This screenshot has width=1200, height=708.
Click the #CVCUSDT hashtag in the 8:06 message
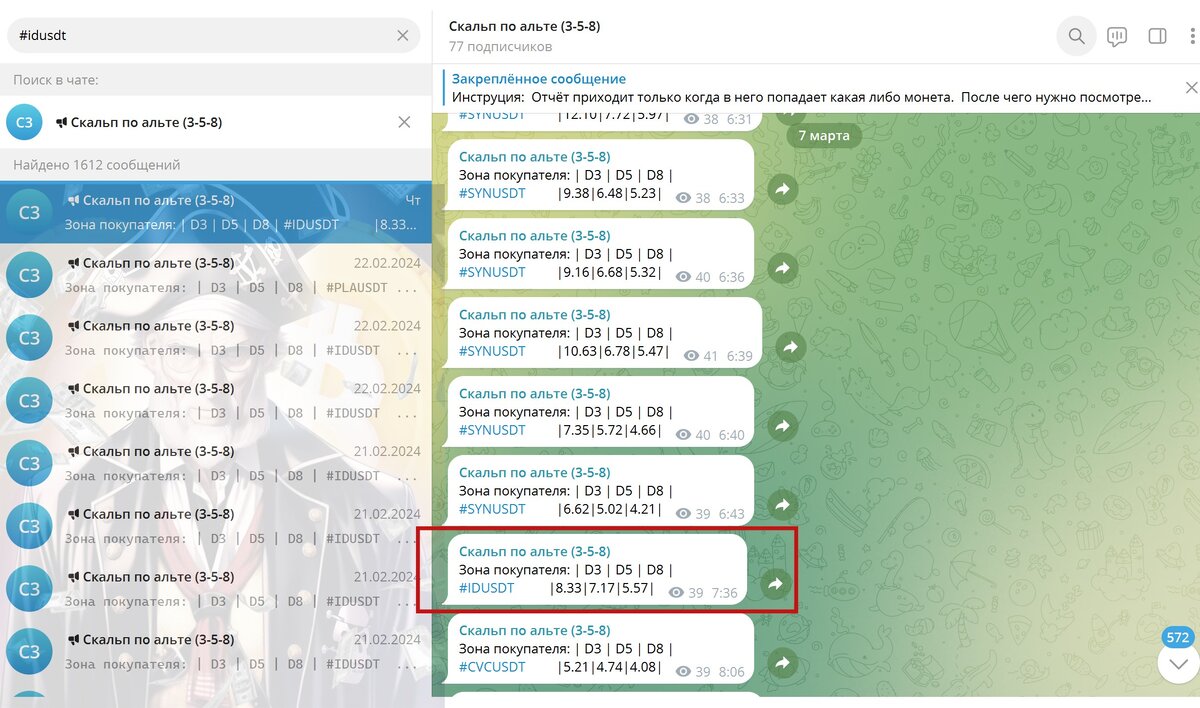point(492,667)
